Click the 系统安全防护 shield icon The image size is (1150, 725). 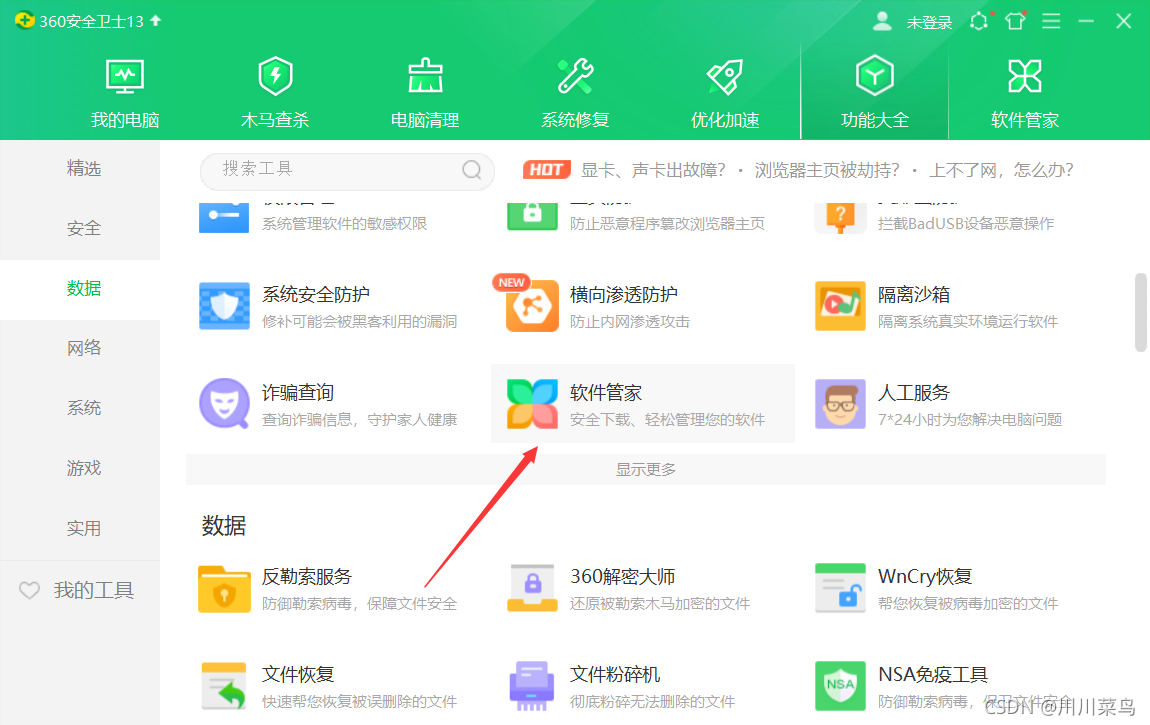pos(224,306)
